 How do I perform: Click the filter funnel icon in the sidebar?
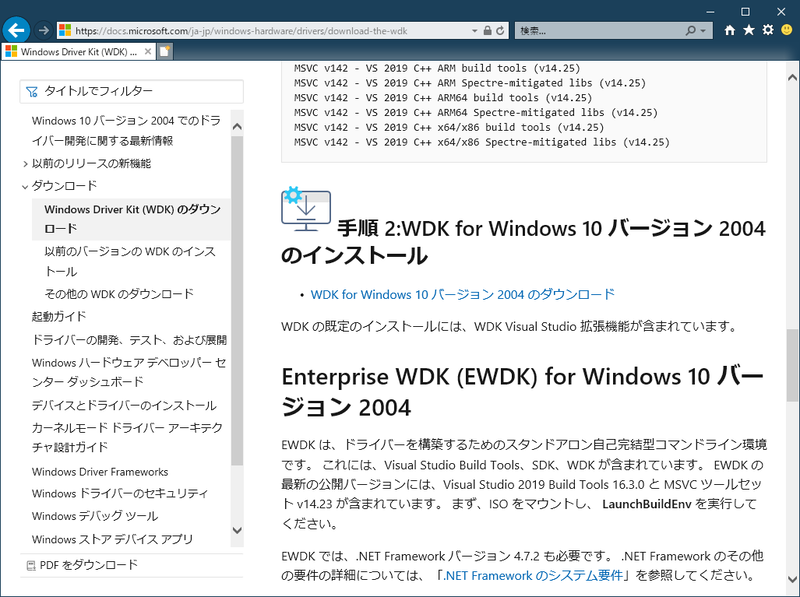click(x=33, y=91)
